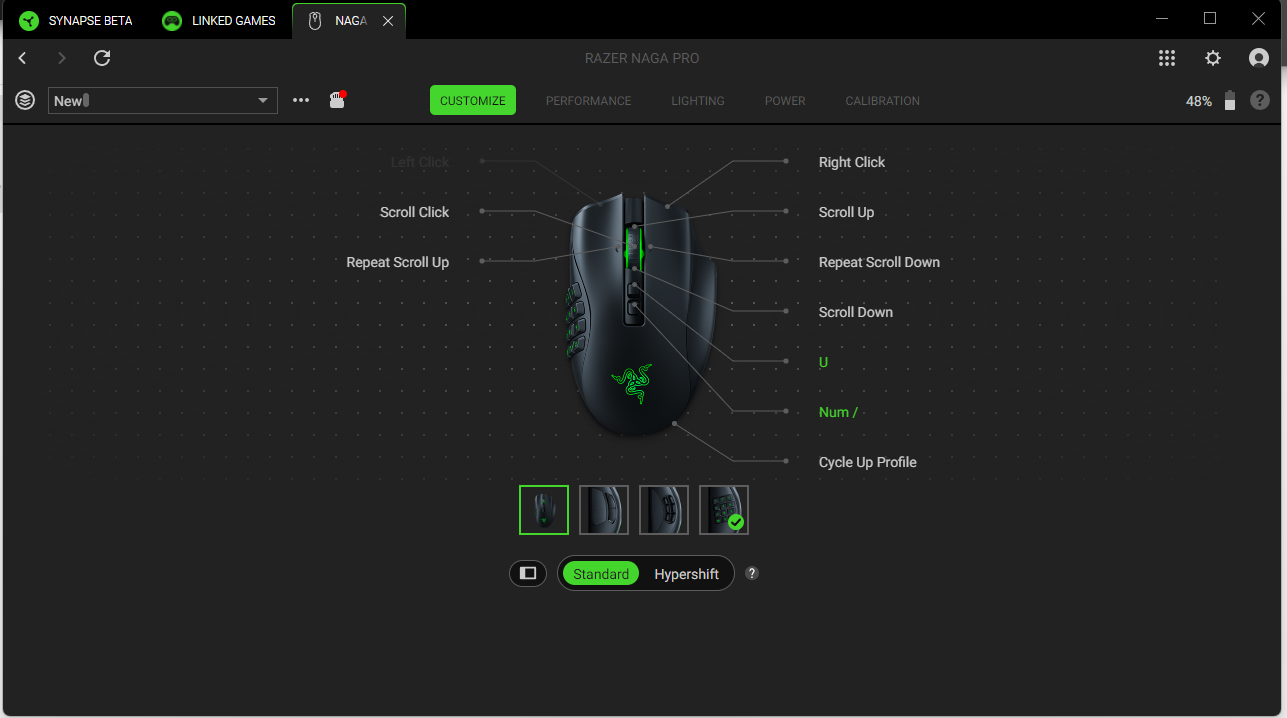Open help question mark near battery
1287x718 pixels.
tap(1260, 100)
